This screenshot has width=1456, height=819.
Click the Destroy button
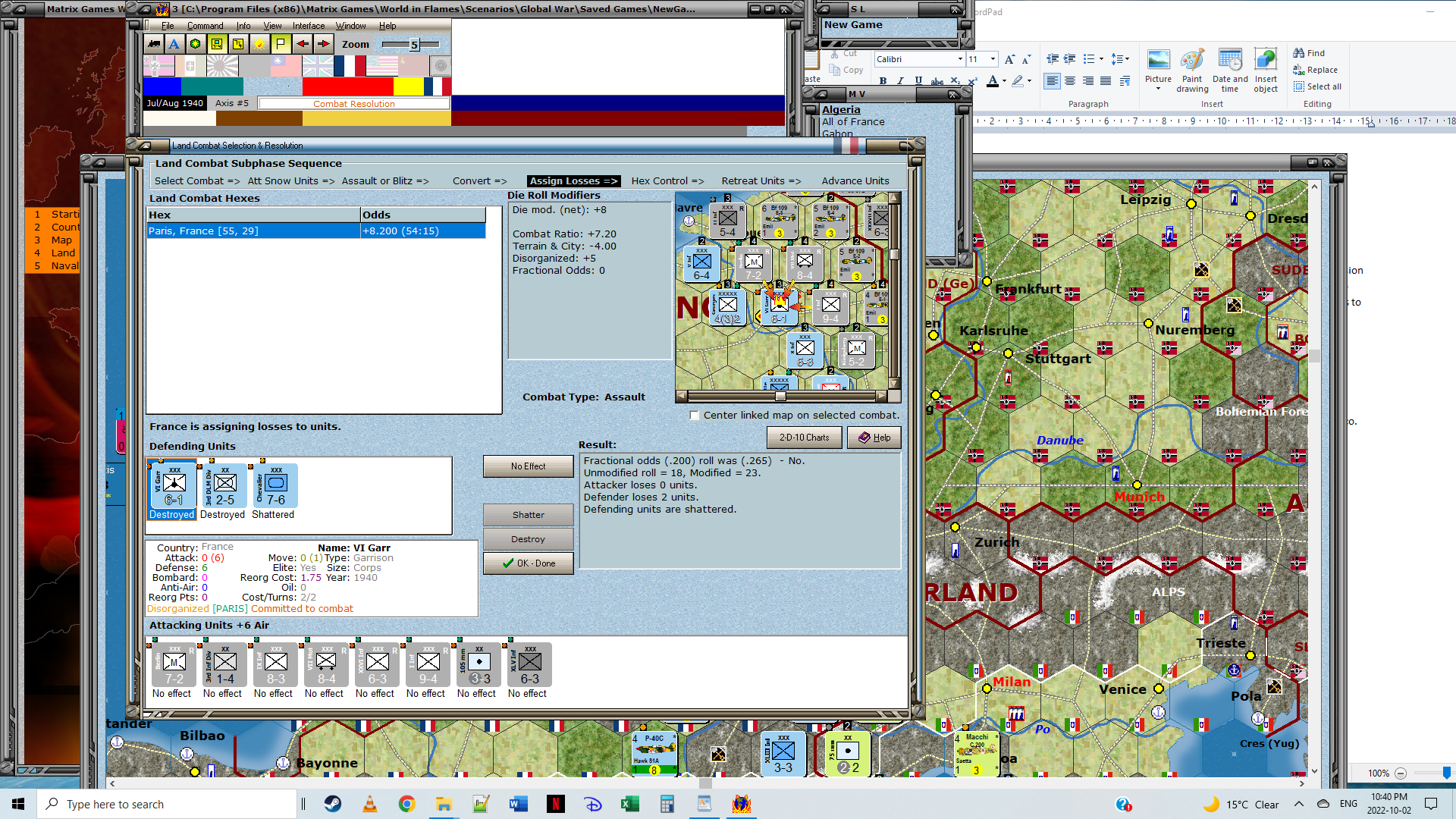[528, 539]
